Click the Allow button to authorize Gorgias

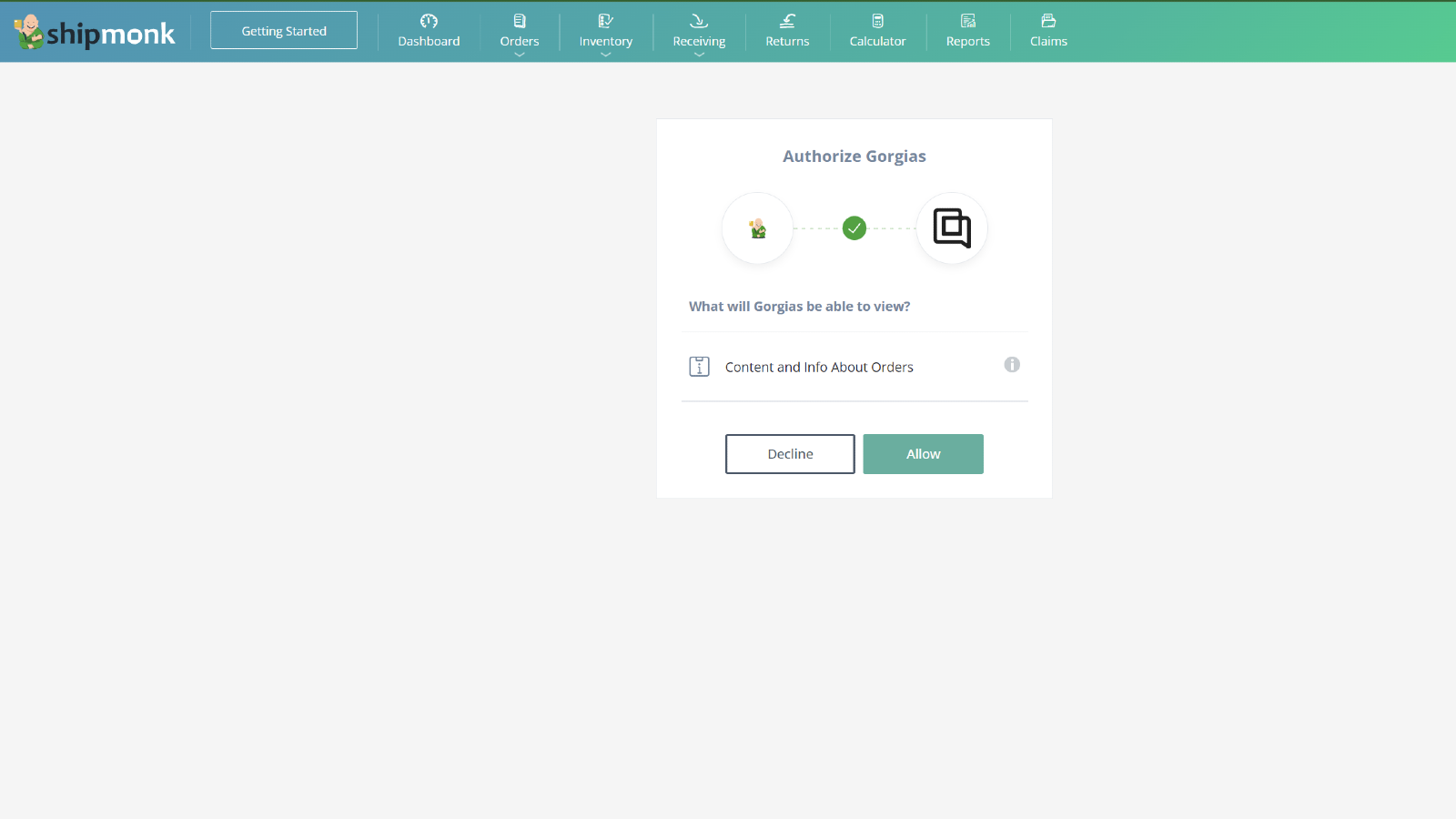pos(923,453)
